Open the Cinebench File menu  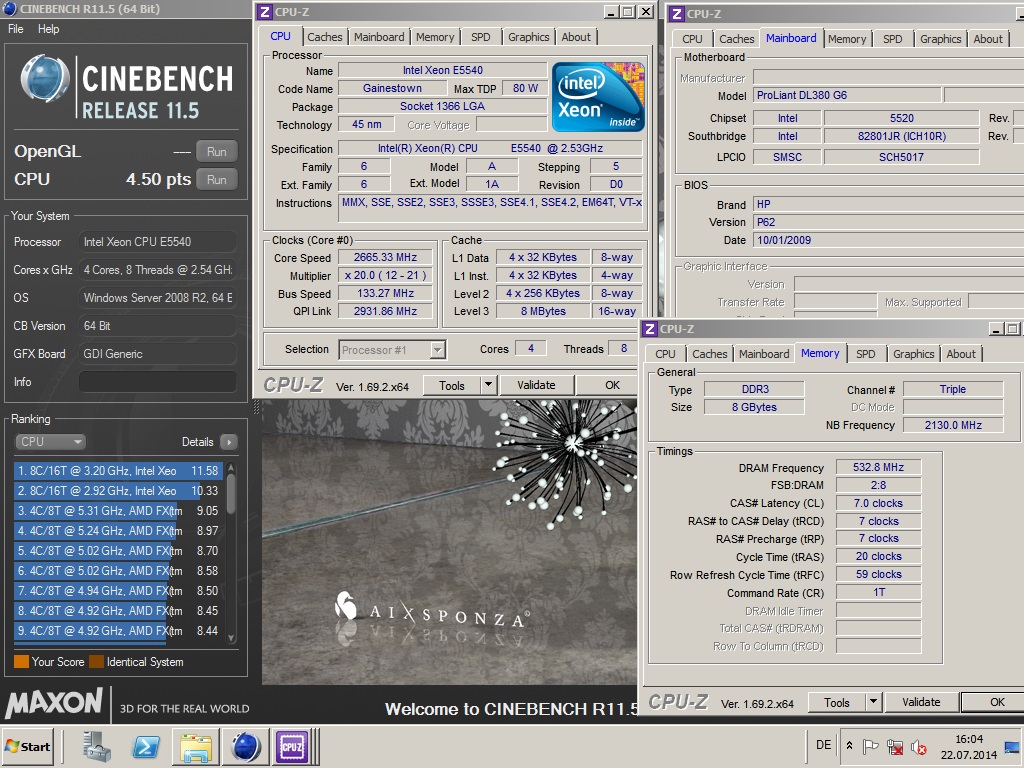pos(16,29)
